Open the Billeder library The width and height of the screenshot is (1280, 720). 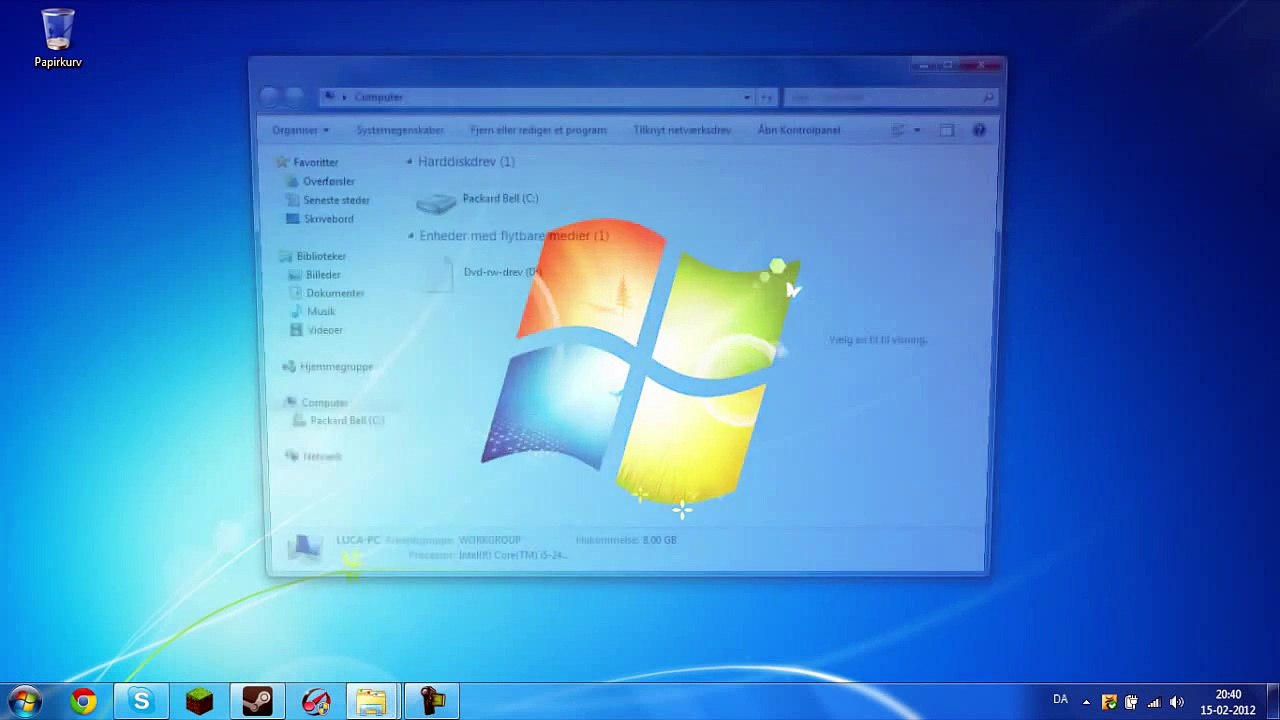[323, 275]
